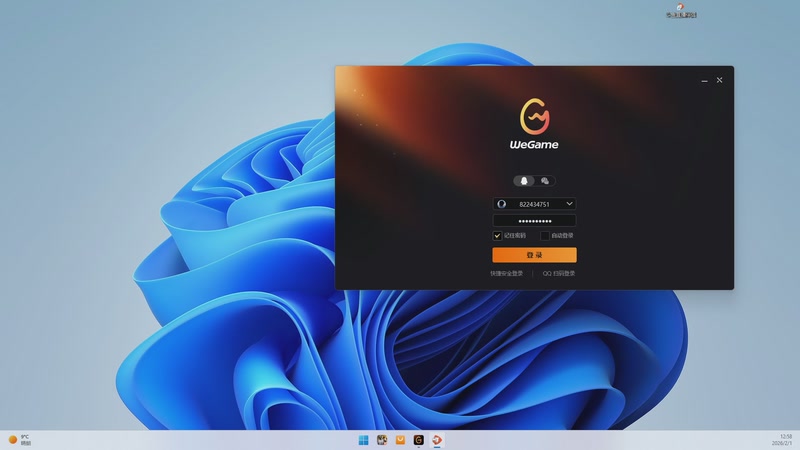
Task: Open quick secure login link
Action: tap(507, 273)
